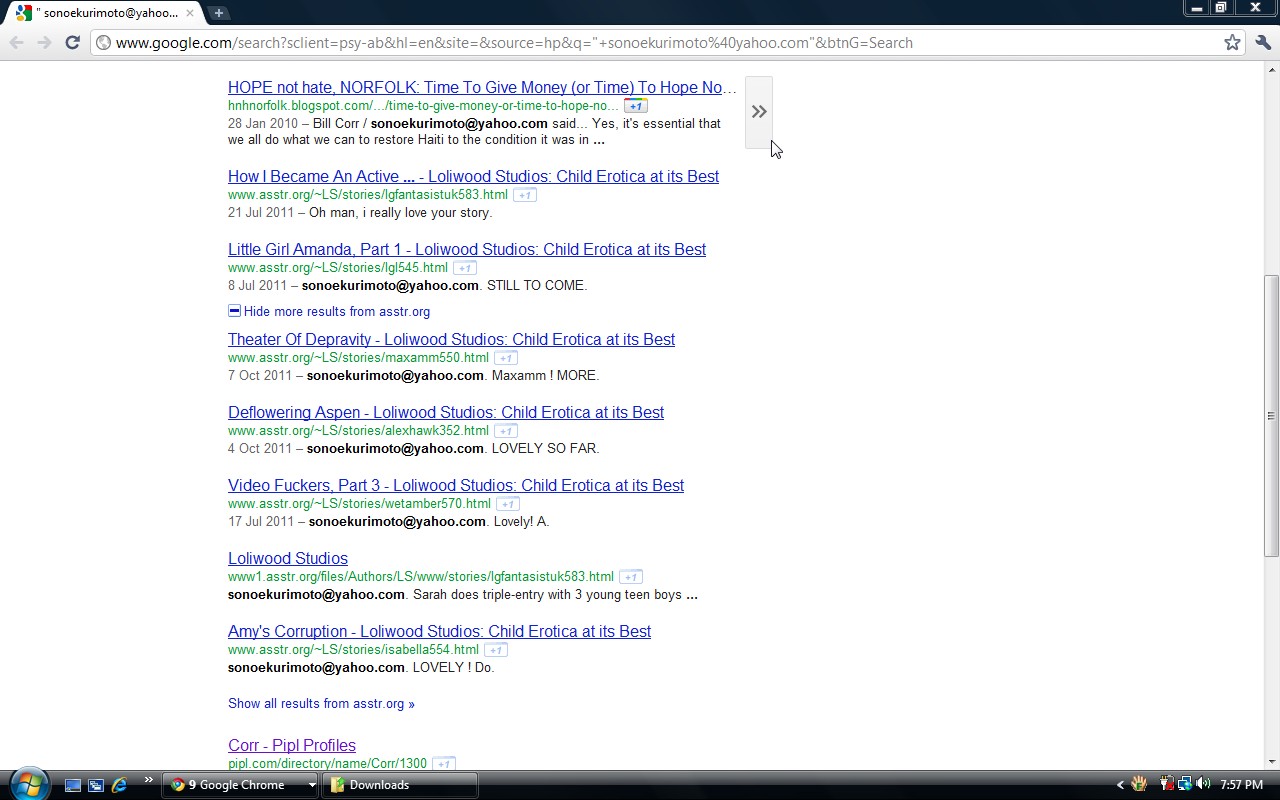The height and width of the screenshot is (800, 1280).
Task: Expand the Chrome taskbar group dropdown arrow
Action: click(x=312, y=785)
